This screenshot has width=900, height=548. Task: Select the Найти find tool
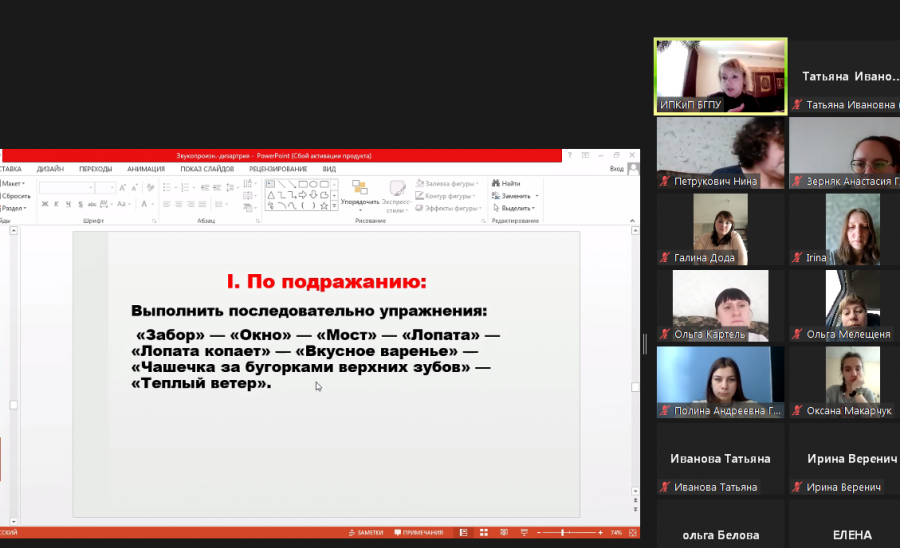tap(506, 183)
